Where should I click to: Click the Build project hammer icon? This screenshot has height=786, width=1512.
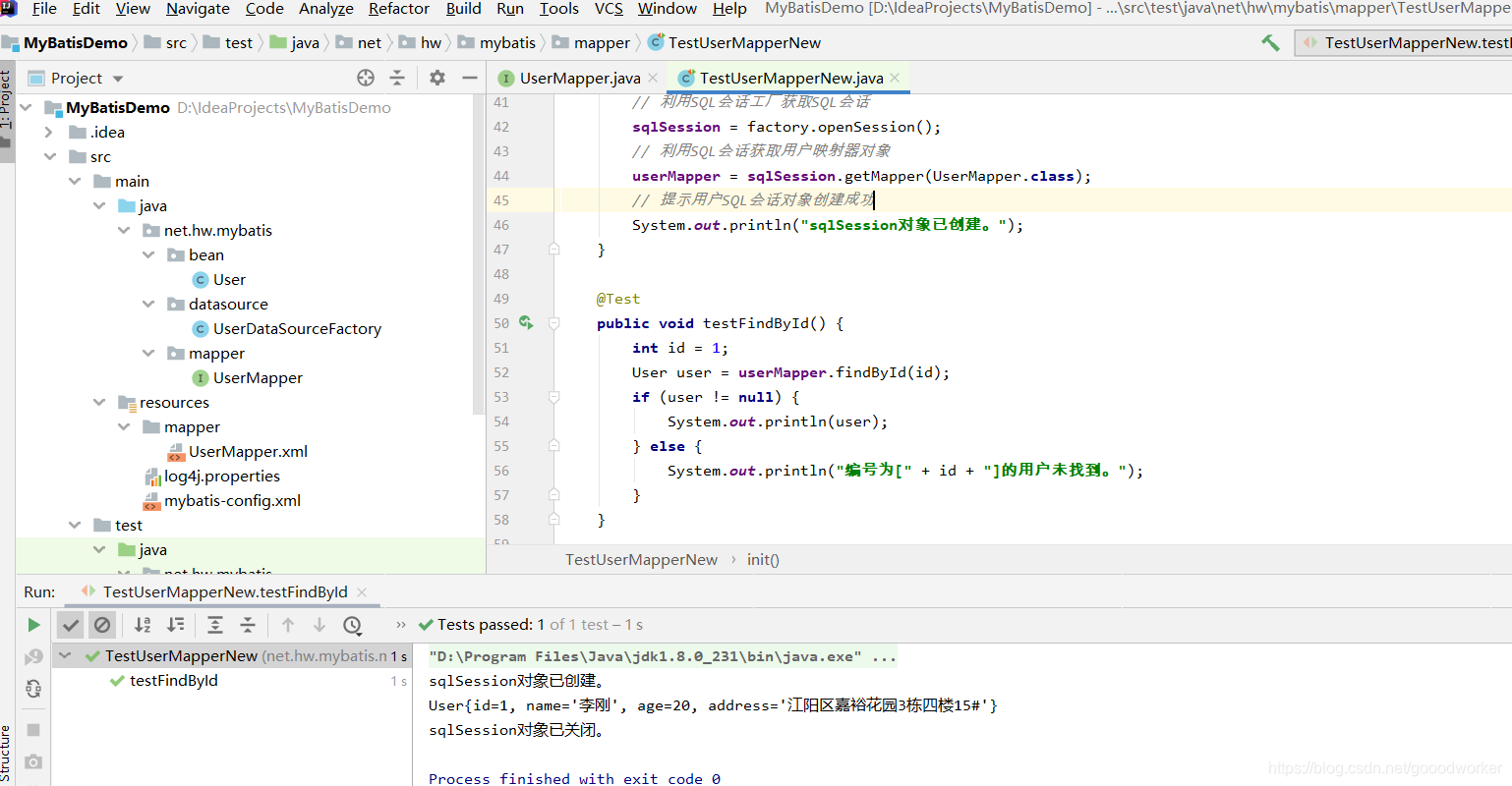click(x=1270, y=42)
